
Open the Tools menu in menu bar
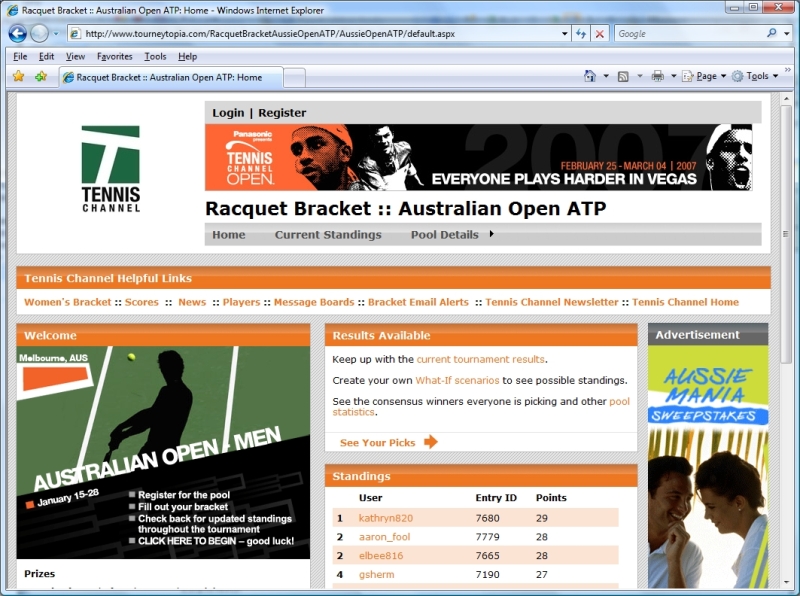155,56
